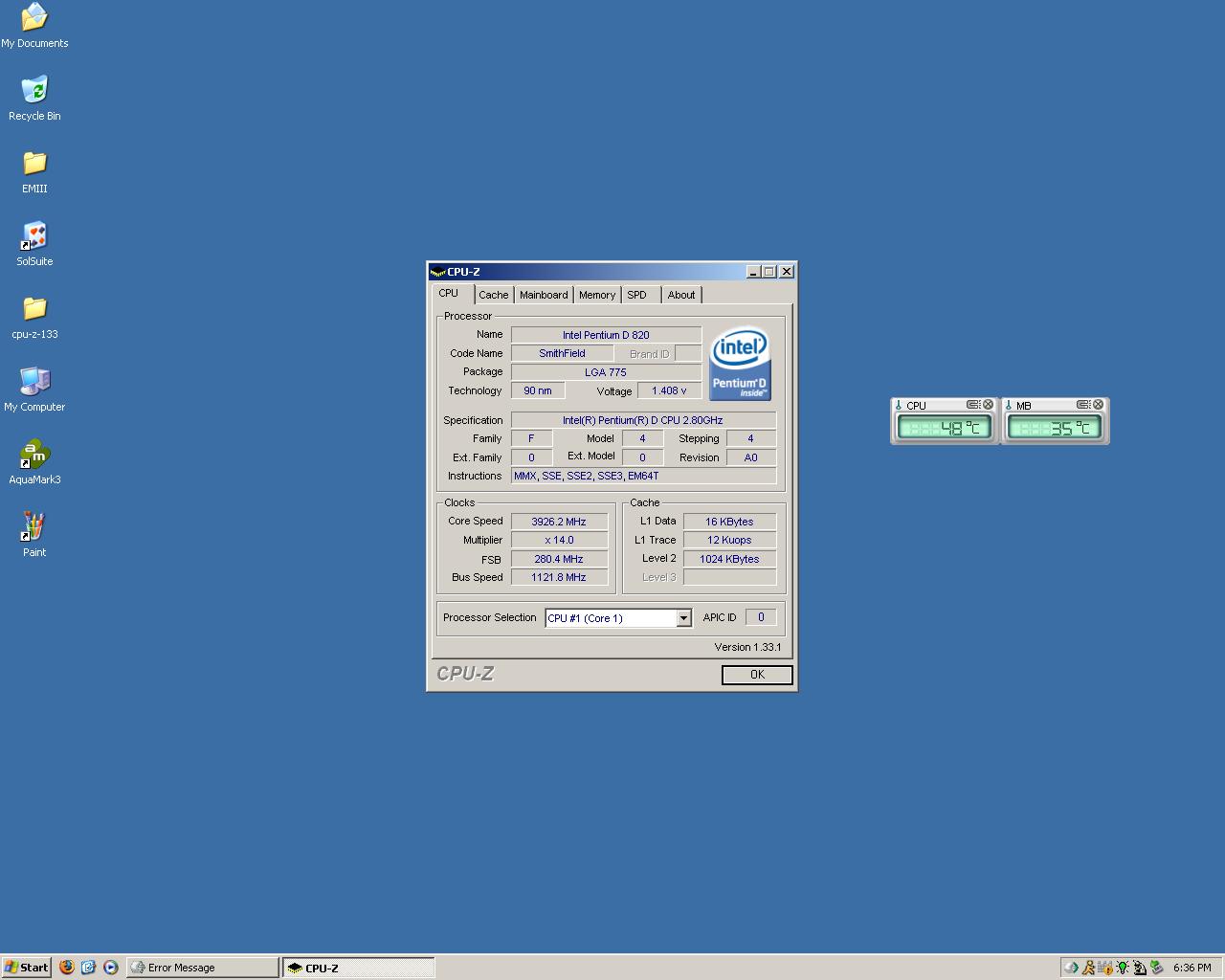Open Windows Media Player from quick launch

click(110, 968)
